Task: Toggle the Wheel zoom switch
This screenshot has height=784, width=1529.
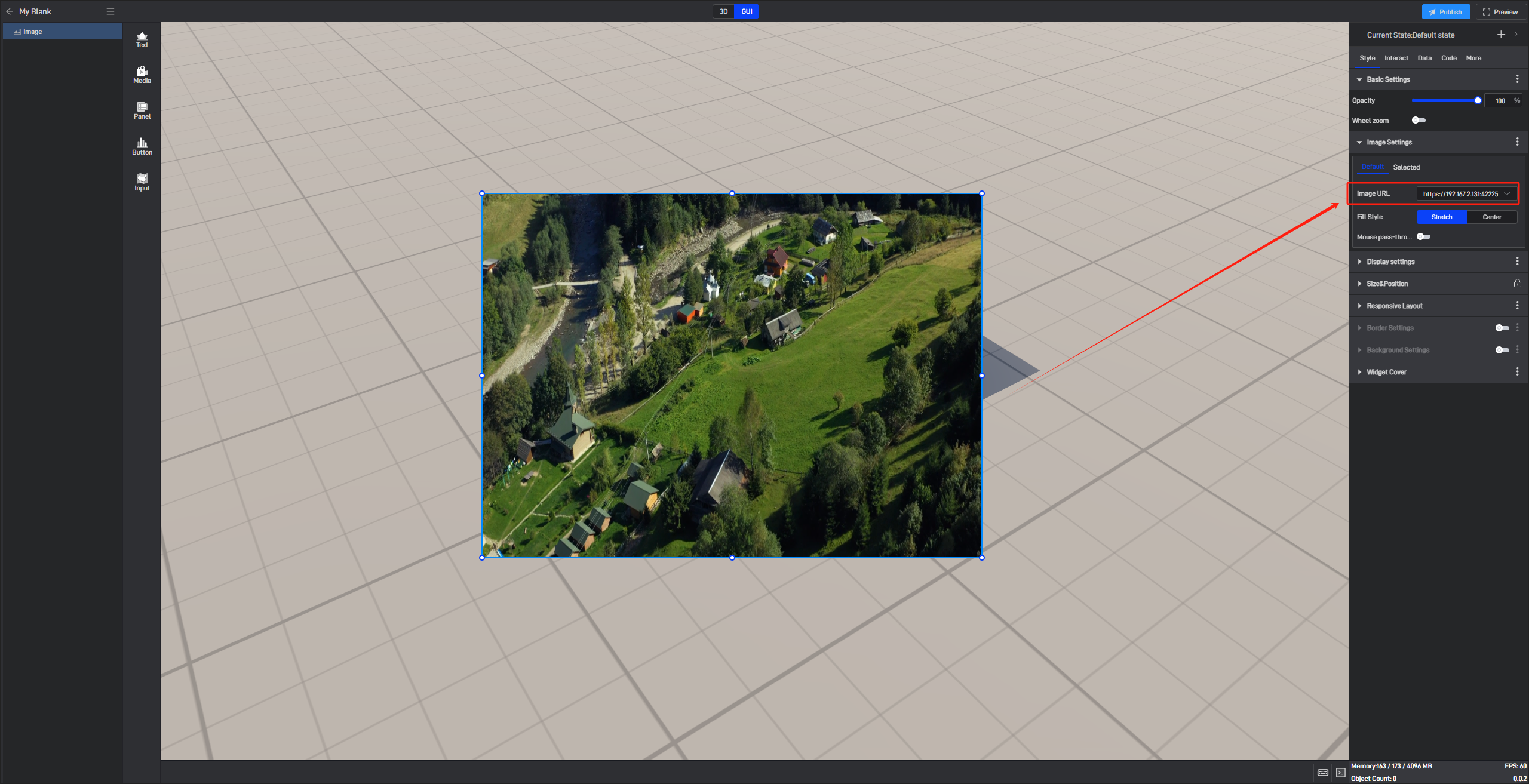Action: coord(1419,121)
